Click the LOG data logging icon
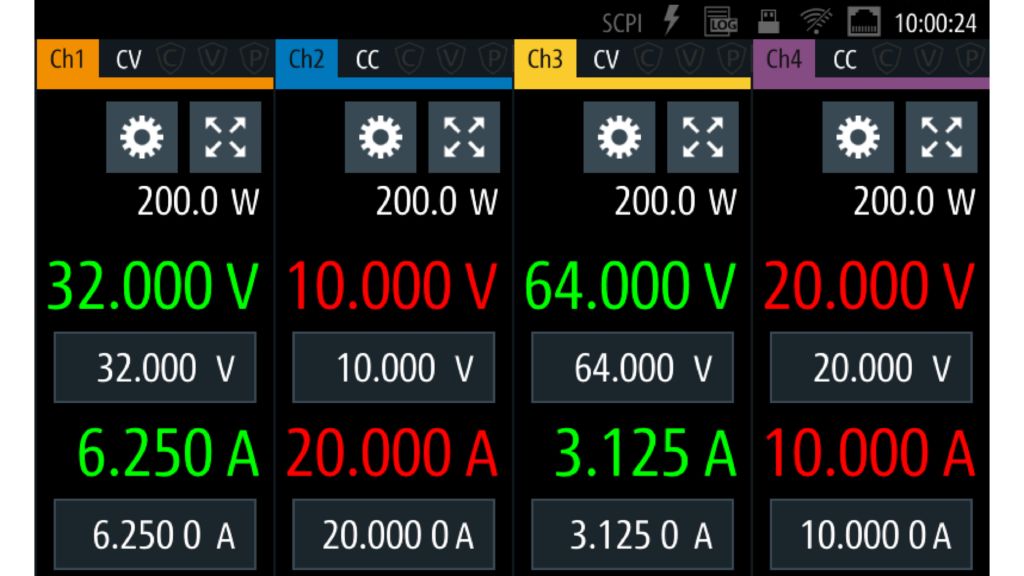Image resolution: width=1024 pixels, height=576 pixels. [x=720, y=22]
